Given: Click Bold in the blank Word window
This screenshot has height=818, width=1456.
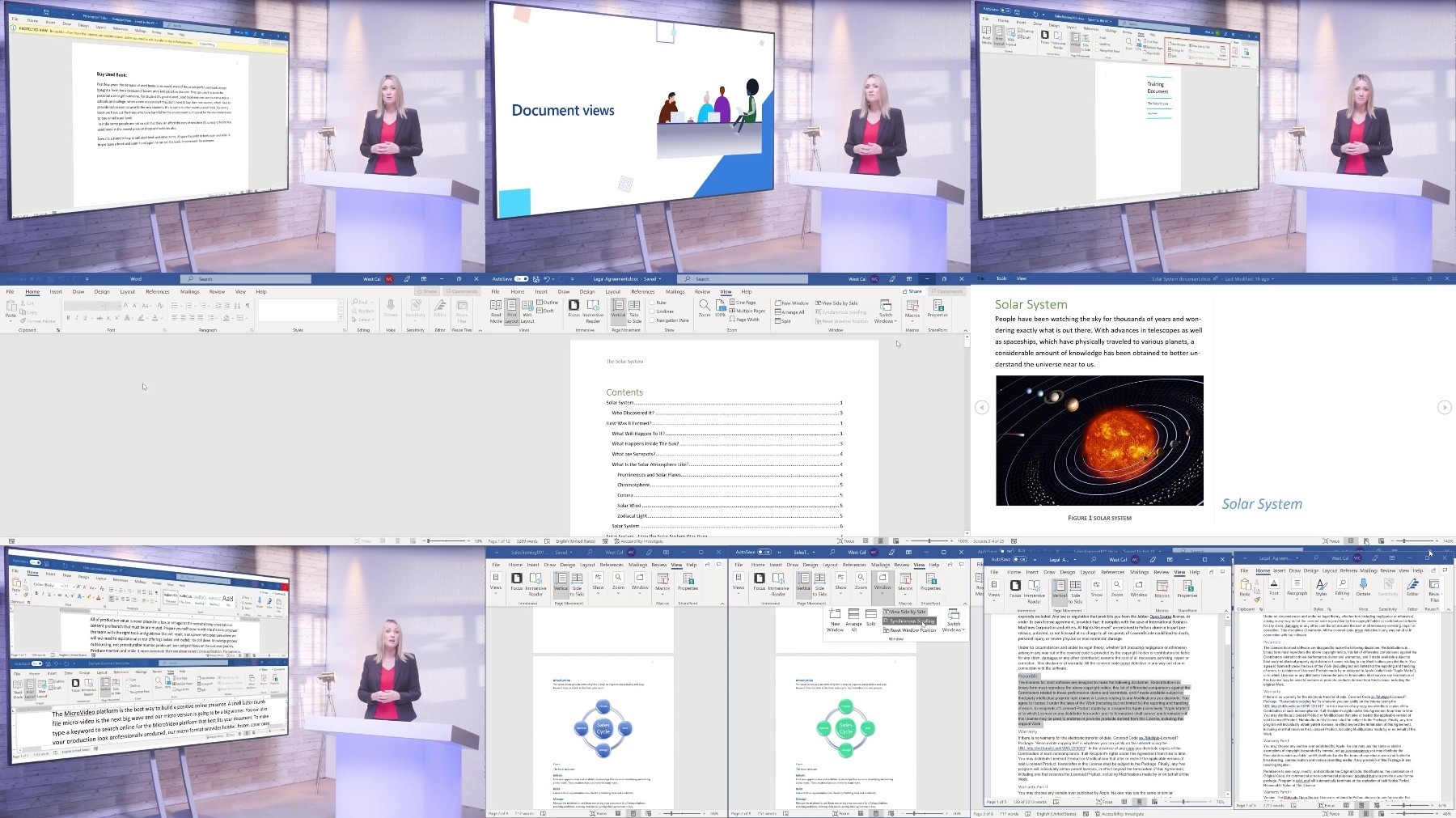Looking at the screenshot, I should click(x=69, y=318).
